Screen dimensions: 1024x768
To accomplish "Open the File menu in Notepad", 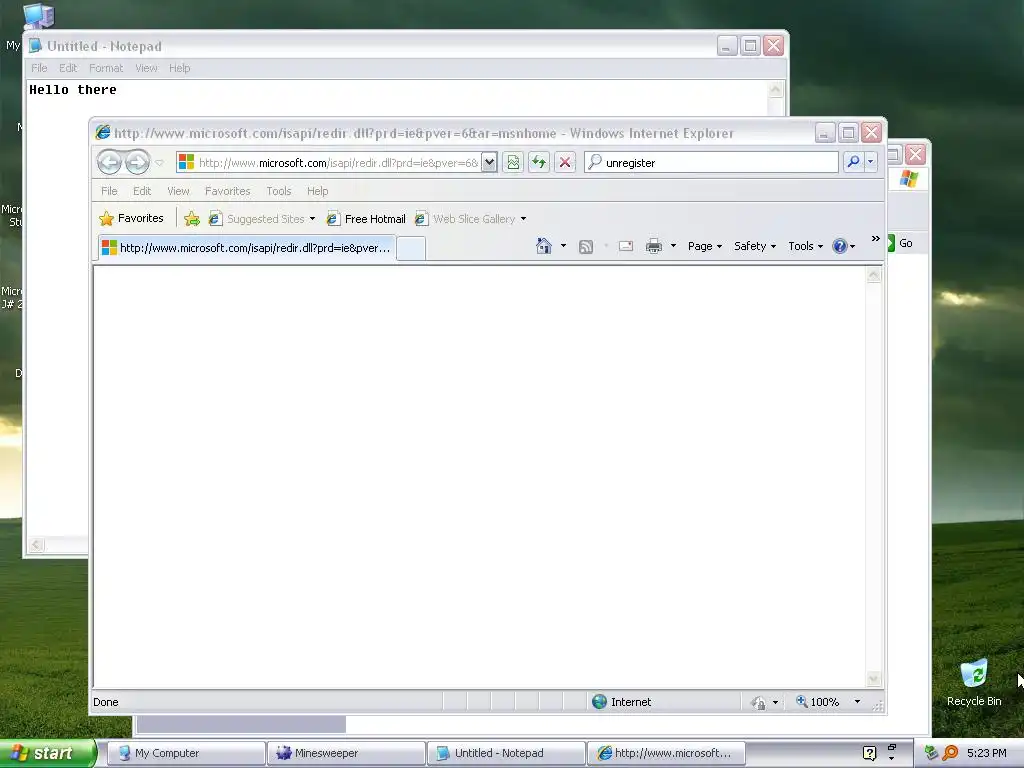I will click(x=39, y=68).
